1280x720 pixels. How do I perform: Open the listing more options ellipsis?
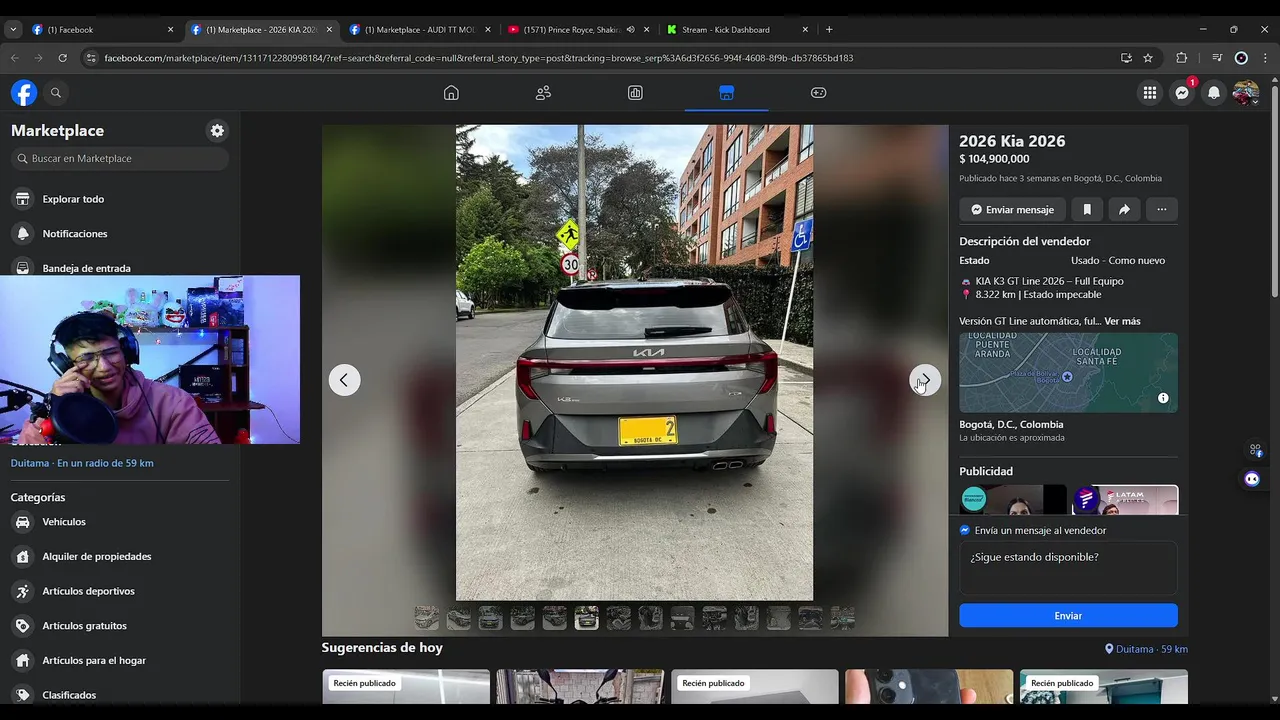click(x=1161, y=209)
